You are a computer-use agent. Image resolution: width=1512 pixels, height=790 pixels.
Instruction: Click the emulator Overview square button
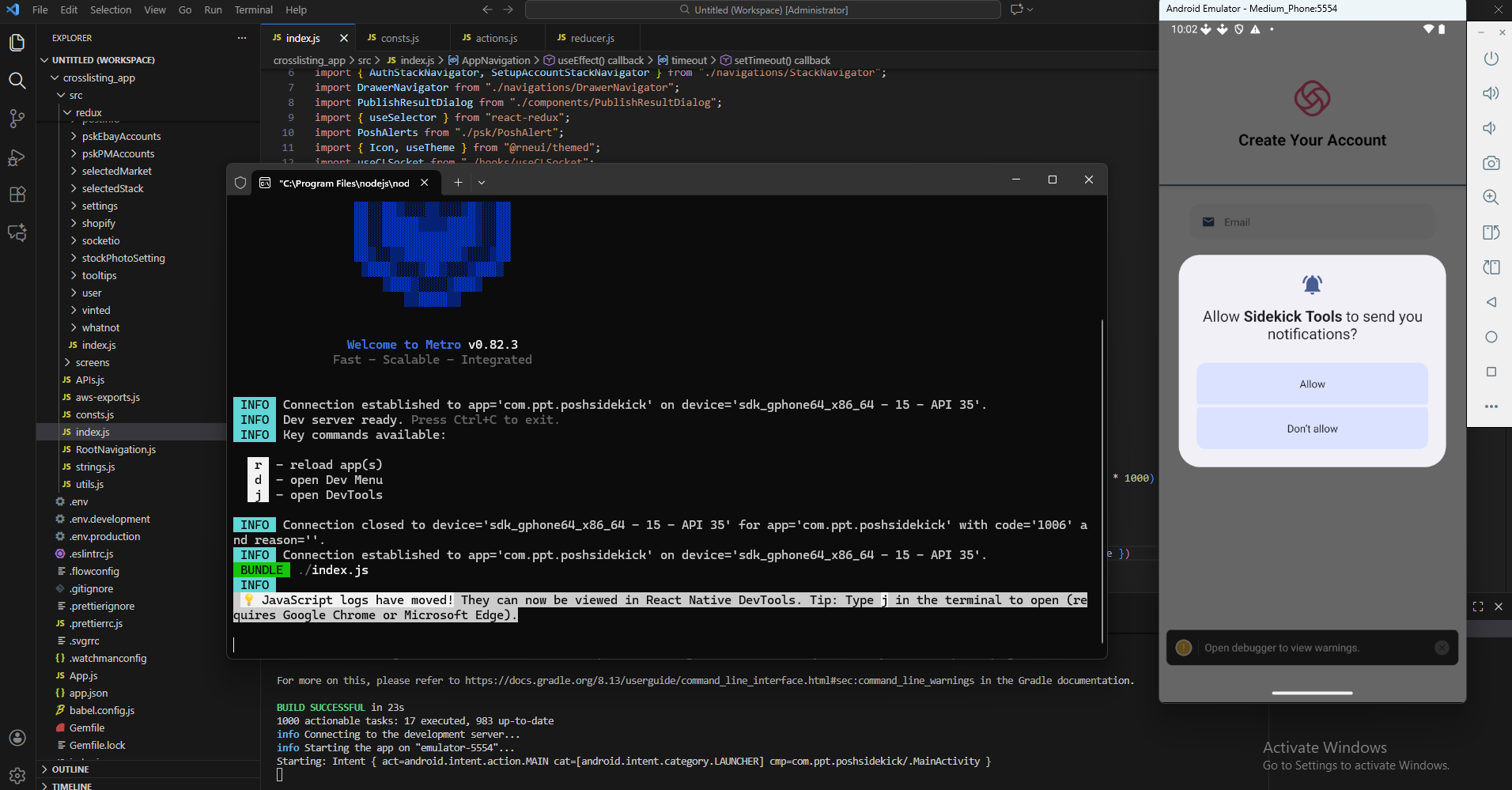[1491, 372]
